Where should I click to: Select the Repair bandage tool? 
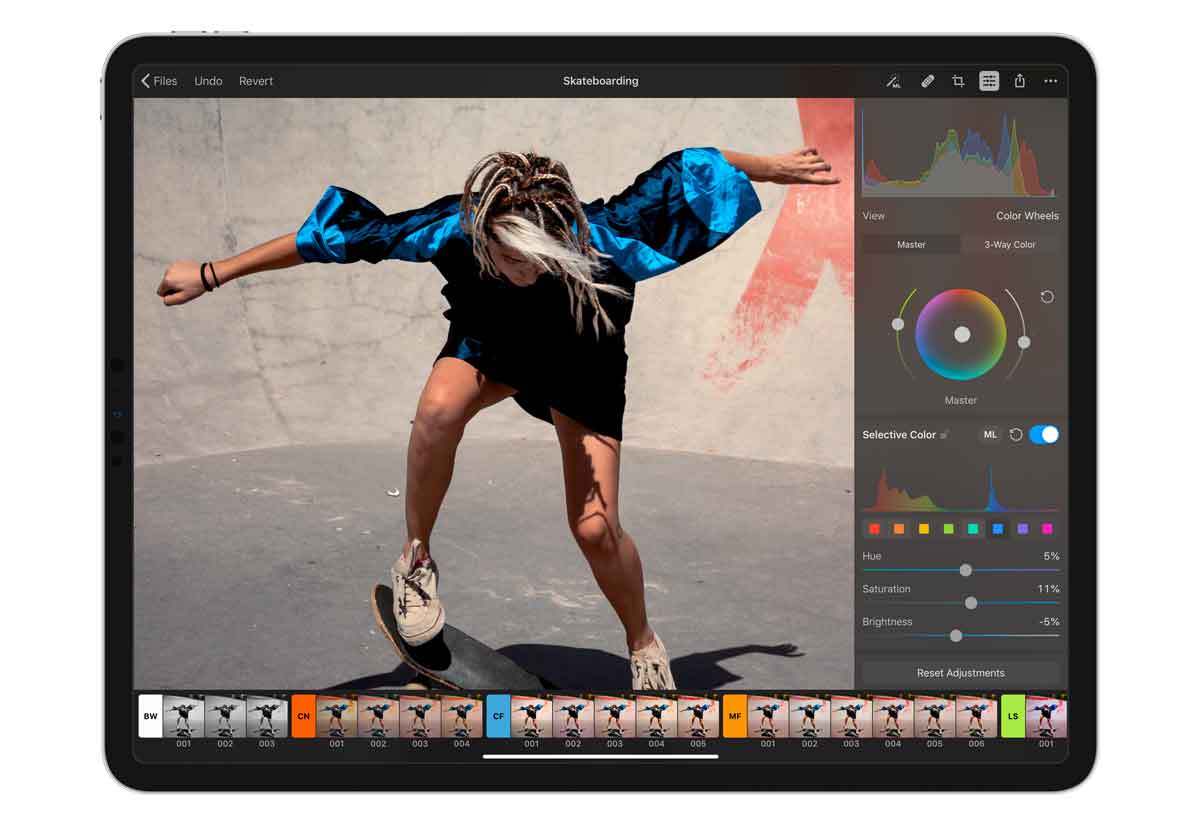pyautogui.click(x=927, y=81)
